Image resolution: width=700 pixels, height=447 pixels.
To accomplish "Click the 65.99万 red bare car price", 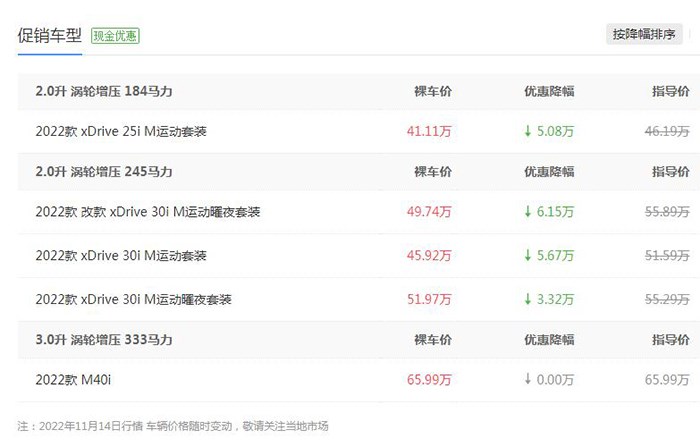I will 429,380.
